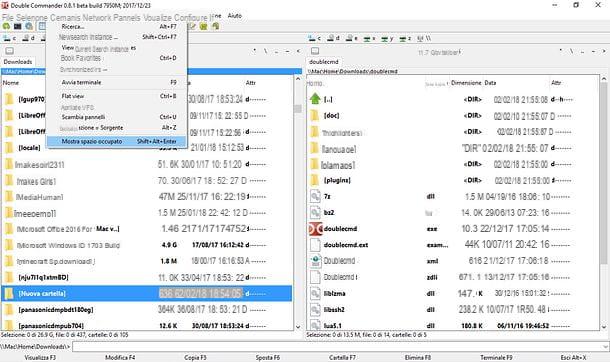Click left panel '~' home directory button
The width and height of the screenshot is (610, 362).
click(x=287, y=51)
